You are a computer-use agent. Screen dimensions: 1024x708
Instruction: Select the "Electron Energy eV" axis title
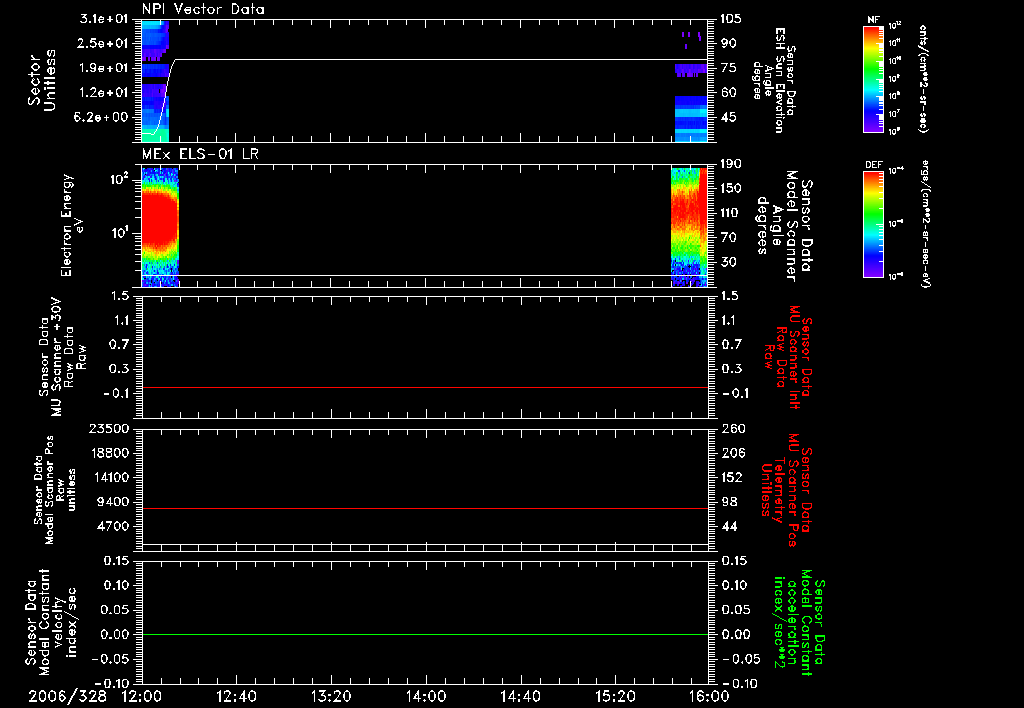pos(71,225)
